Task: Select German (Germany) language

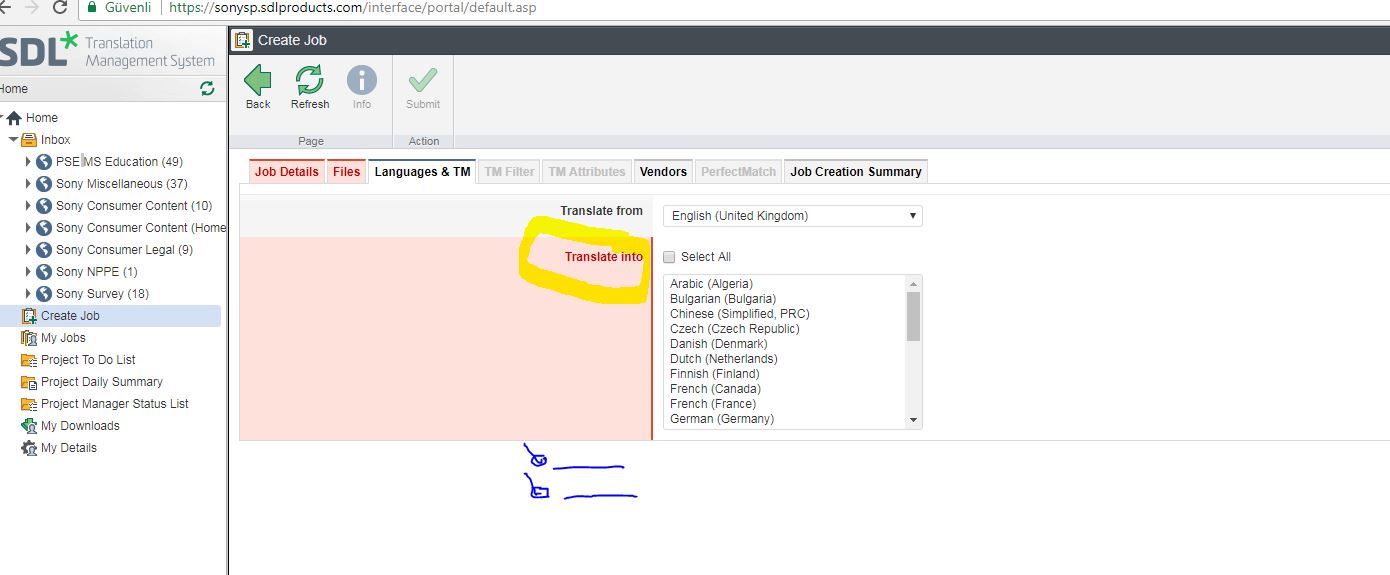Action: (x=722, y=419)
